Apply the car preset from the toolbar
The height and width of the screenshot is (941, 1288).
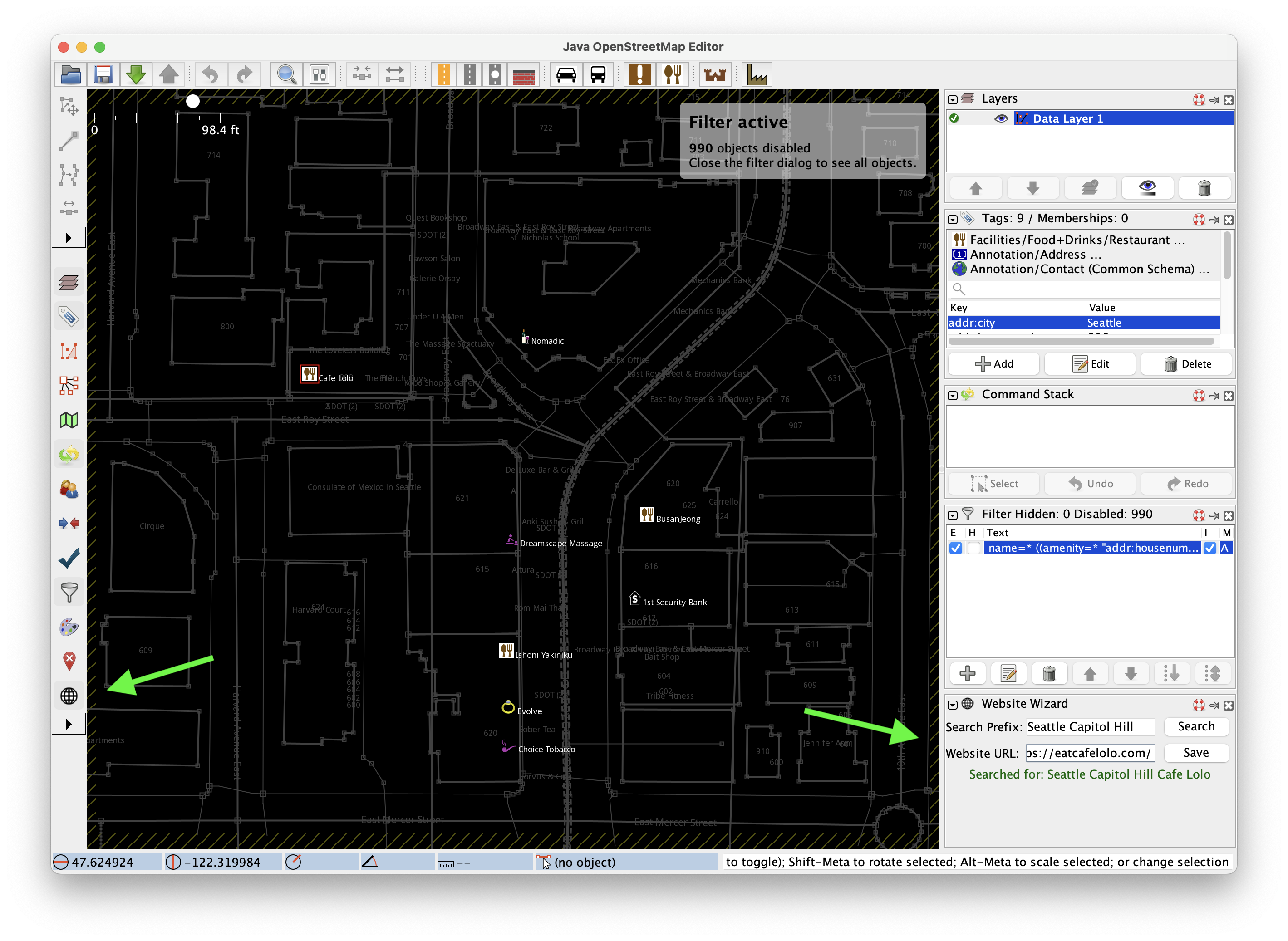click(565, 74)
